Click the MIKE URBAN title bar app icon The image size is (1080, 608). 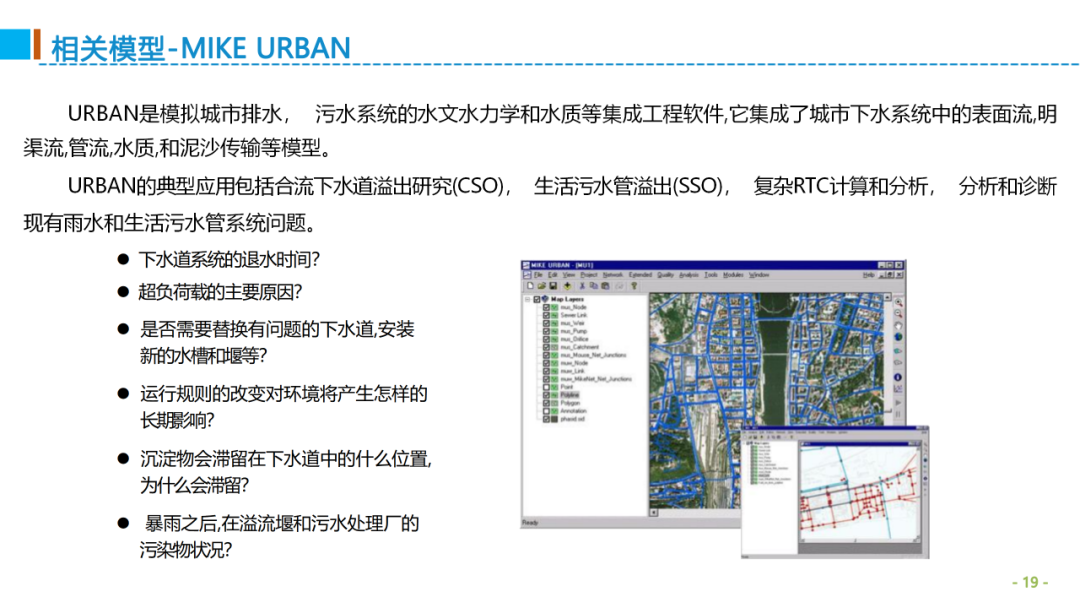point(526,265)
